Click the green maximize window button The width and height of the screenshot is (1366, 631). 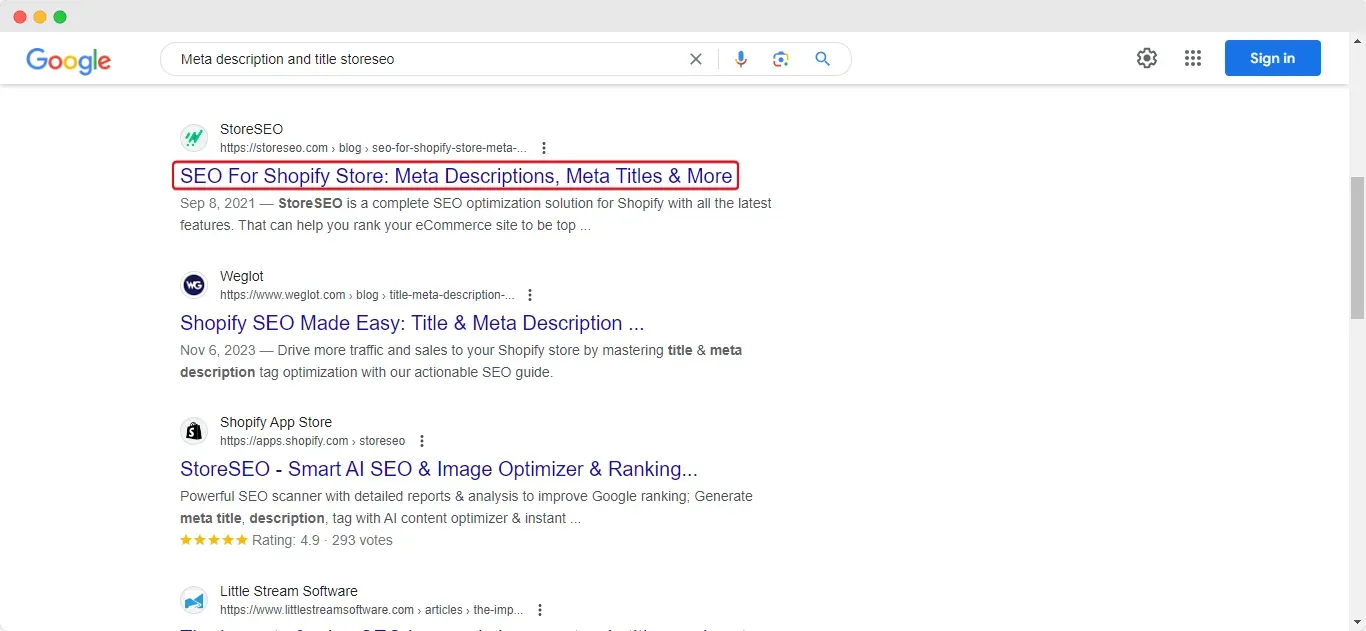pos(60,17)
